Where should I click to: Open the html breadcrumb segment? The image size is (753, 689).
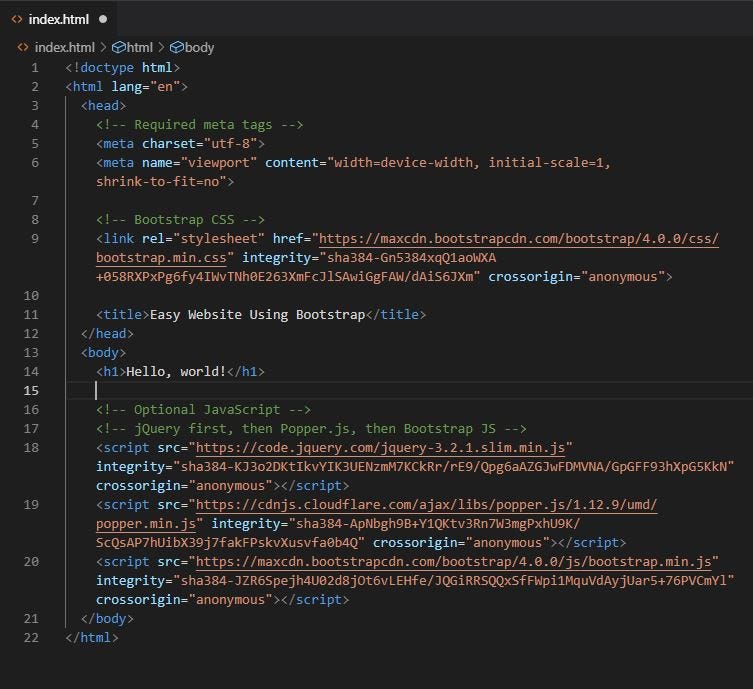click(139, 48)
